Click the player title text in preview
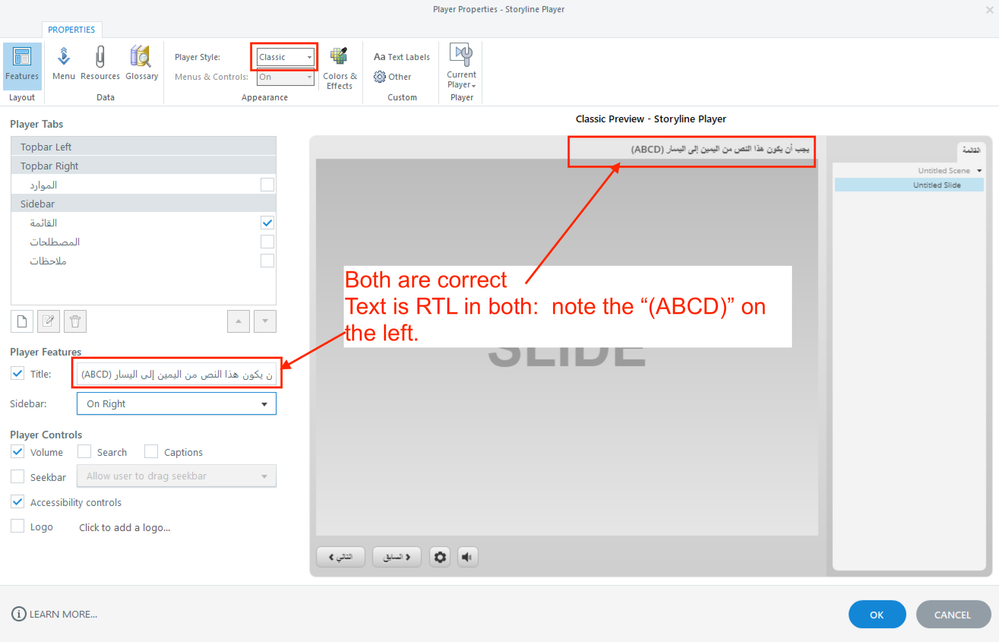The image size is (999, 642). click(720, 149)
